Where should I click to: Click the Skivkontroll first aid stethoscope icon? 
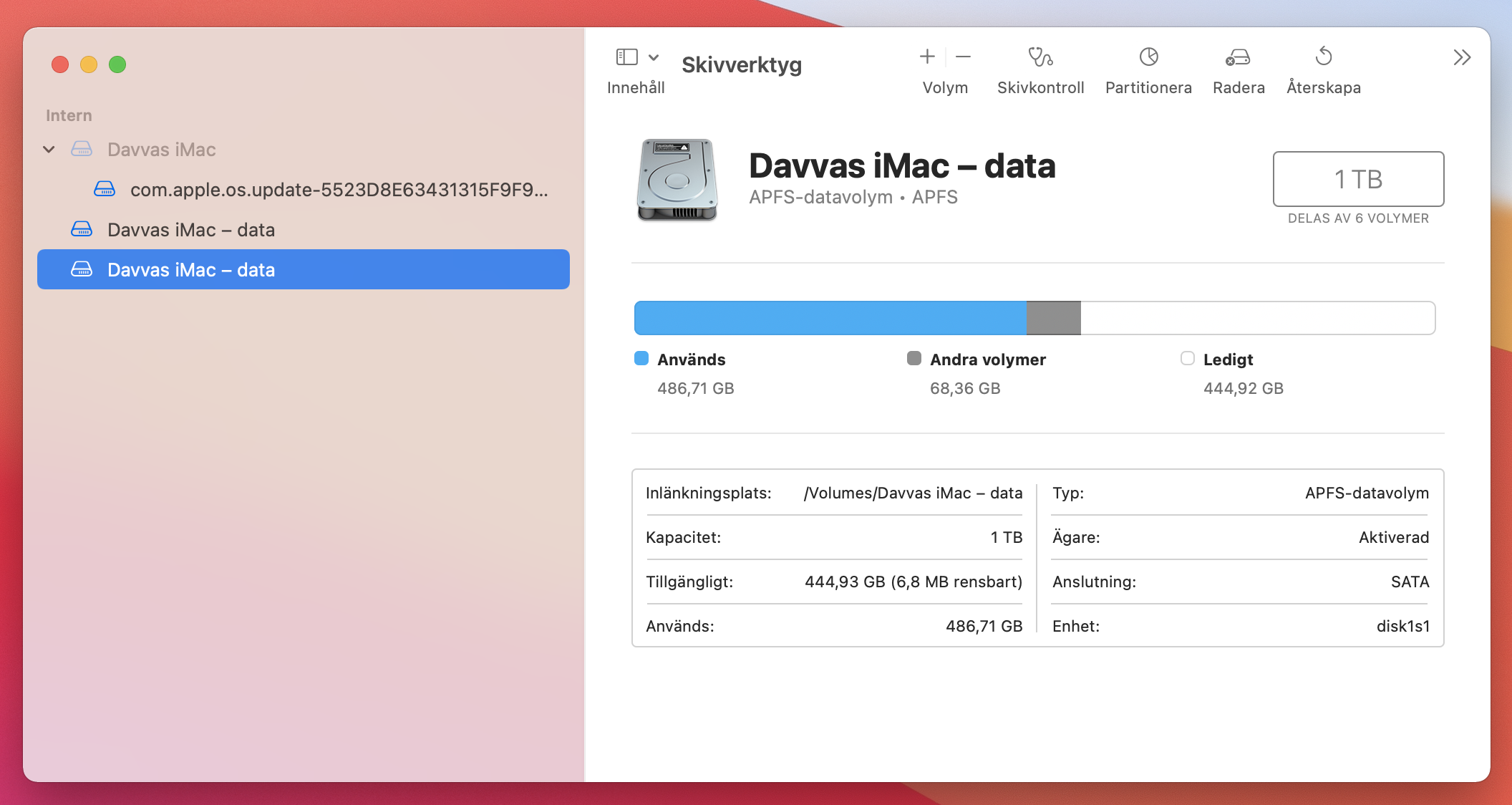pos(1040,57)
